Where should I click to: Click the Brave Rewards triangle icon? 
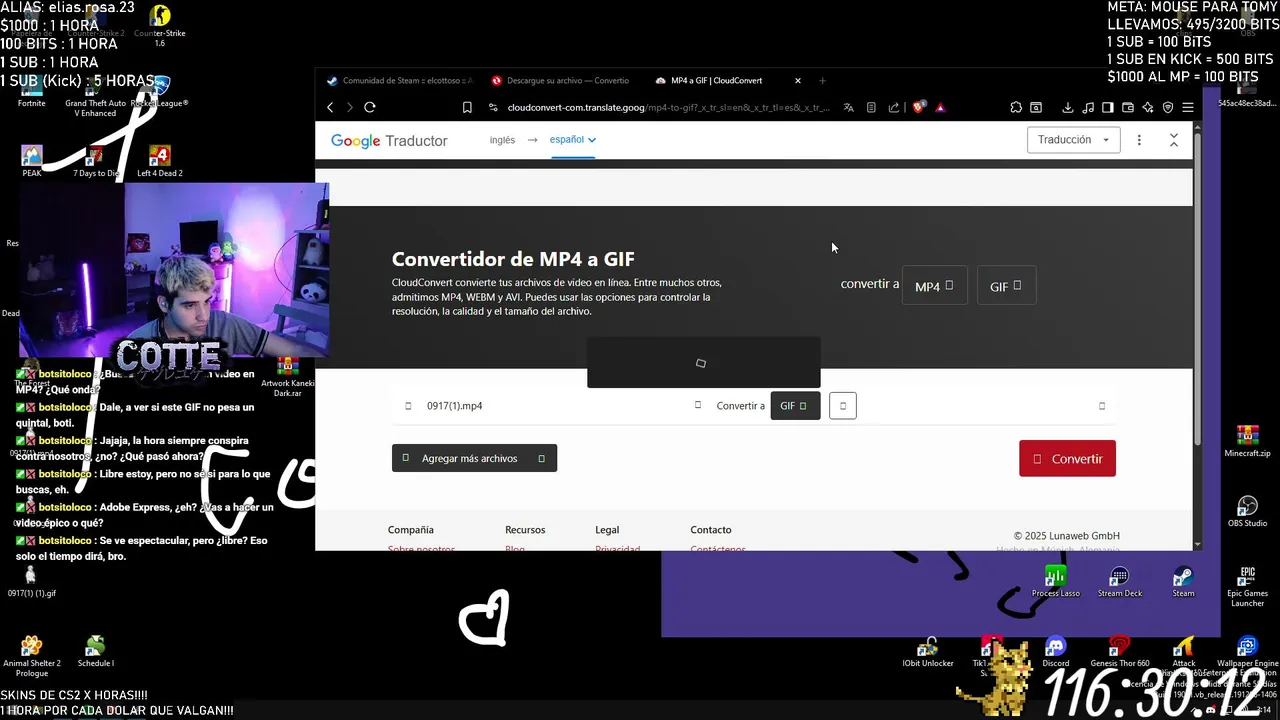(x=940, y=107)
